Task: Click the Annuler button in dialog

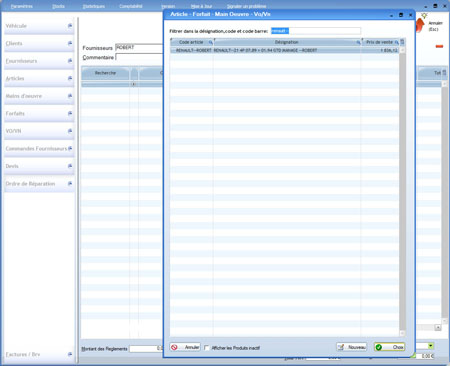Action: tap(185, 347)
